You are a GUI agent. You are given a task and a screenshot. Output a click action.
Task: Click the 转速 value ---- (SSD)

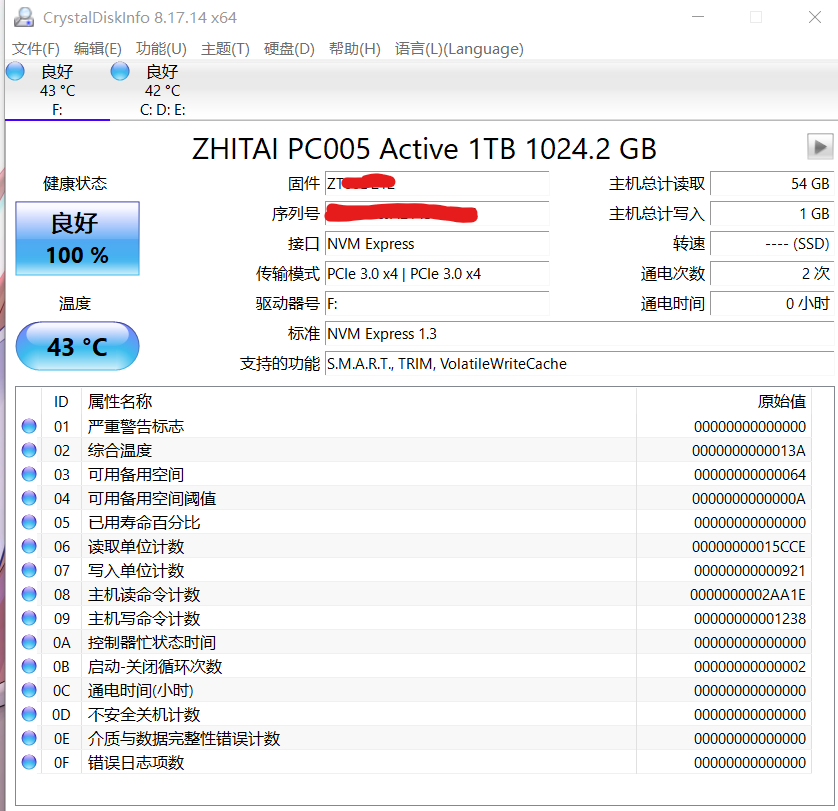[x=772, y=244]
